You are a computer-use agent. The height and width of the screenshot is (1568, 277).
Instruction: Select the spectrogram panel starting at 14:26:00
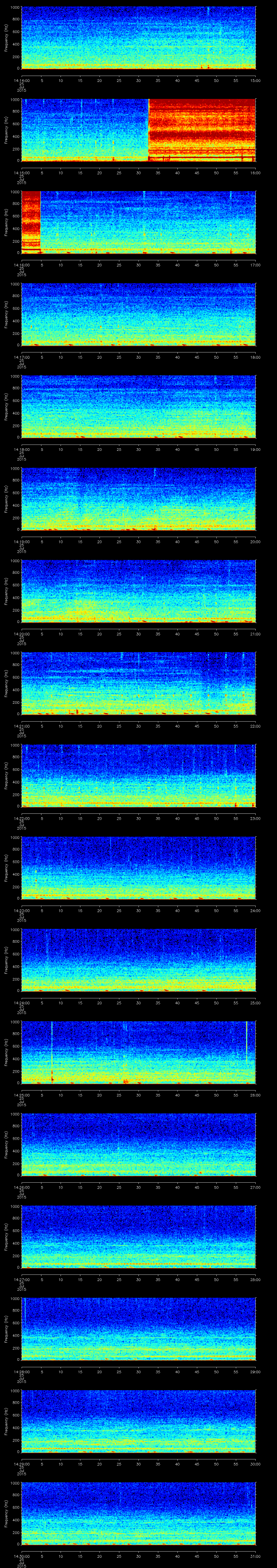coord(138,1144)
